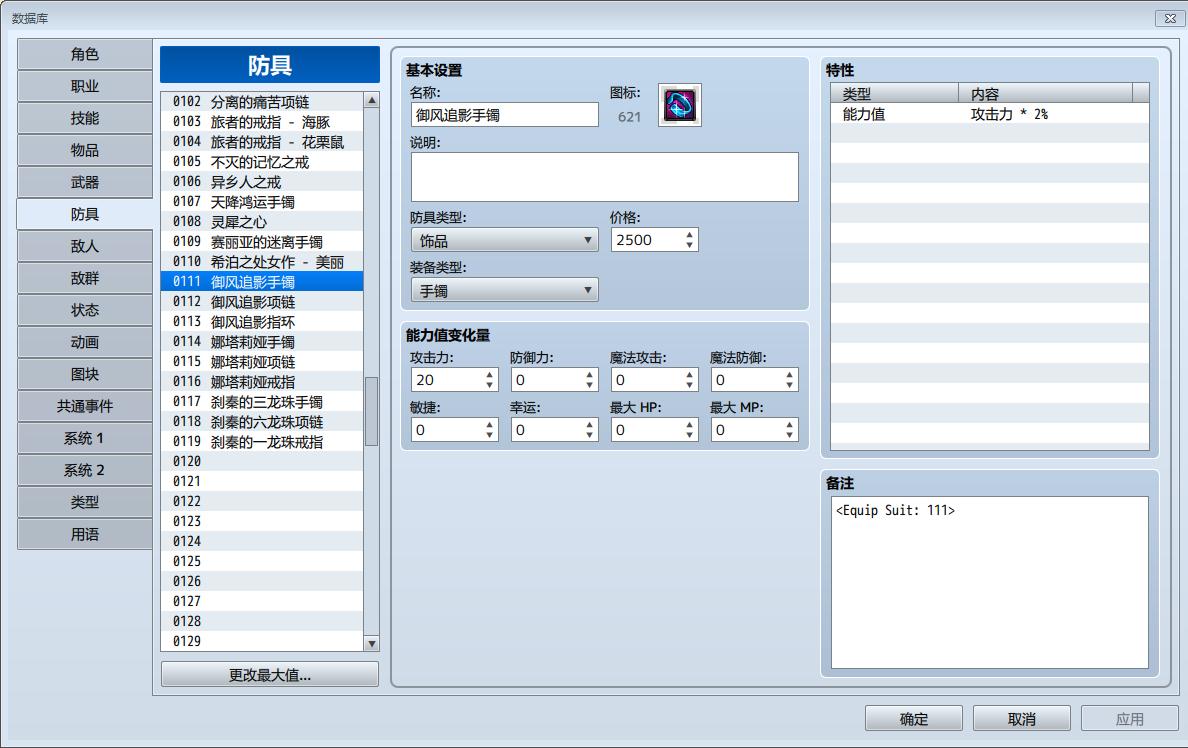
Task: Select armor 0115 娜塔莉娅项链
Action: [x=262, y=361]
